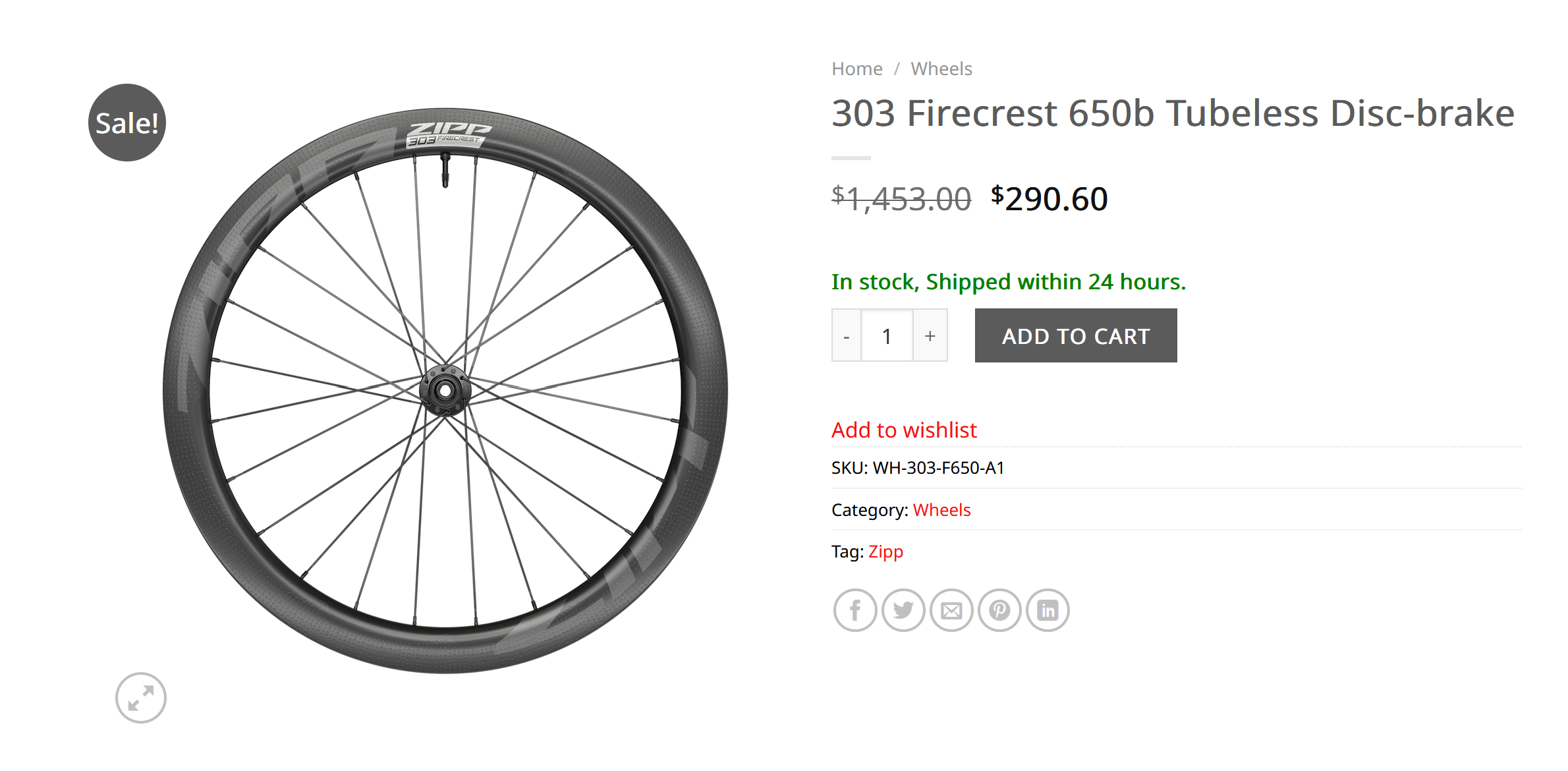Open Wheels breadcrumb link
This screenshot has width=1568, height=771.
coord(941,69)
